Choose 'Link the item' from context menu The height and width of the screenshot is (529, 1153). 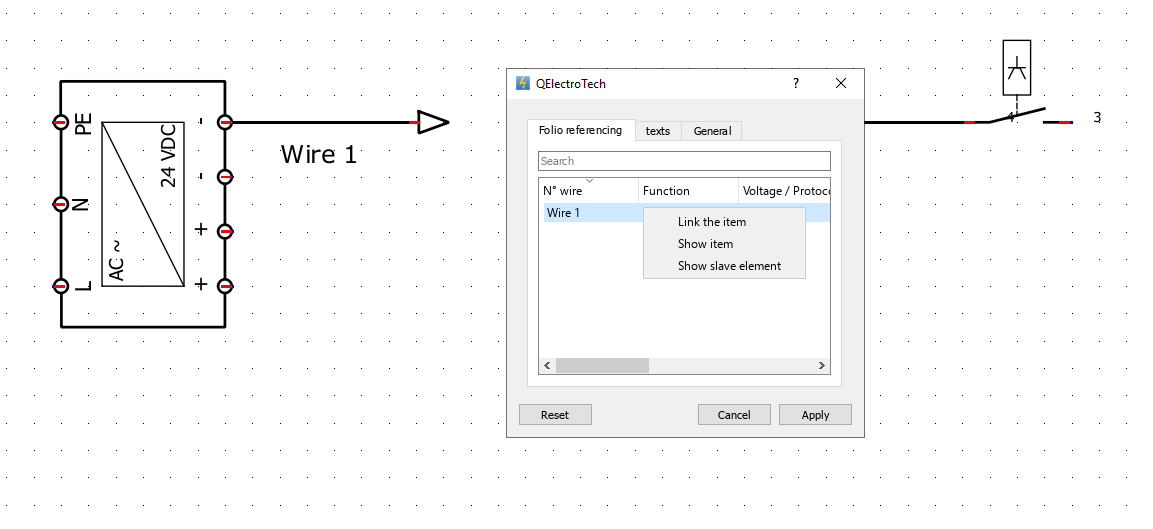(x=712, y=222)
